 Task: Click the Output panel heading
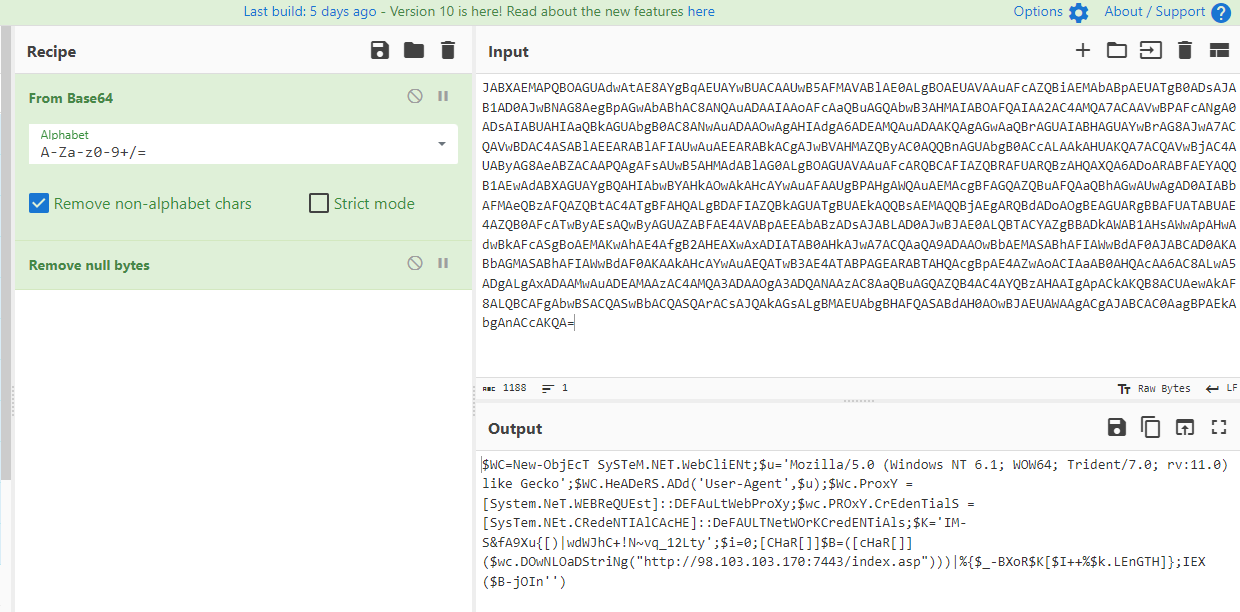pos(515,429)
